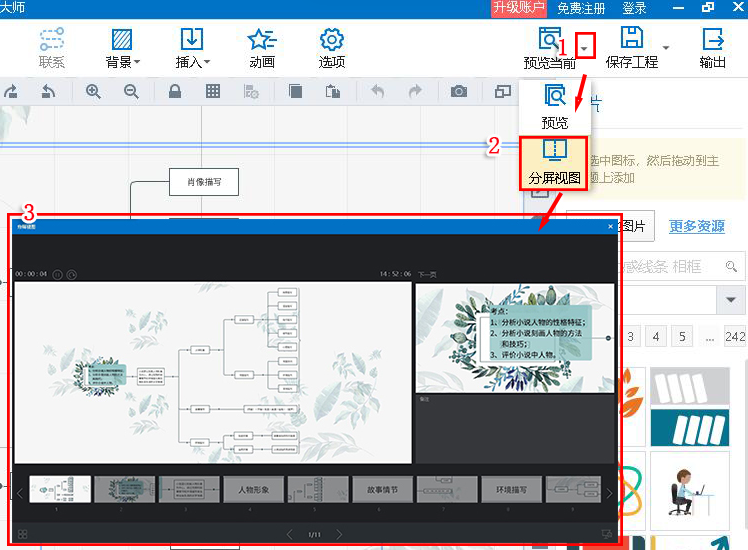This screenshot has height=550, width=748.
Task: Click the zoom in magnifier icon
Action: tap(93, 92)
